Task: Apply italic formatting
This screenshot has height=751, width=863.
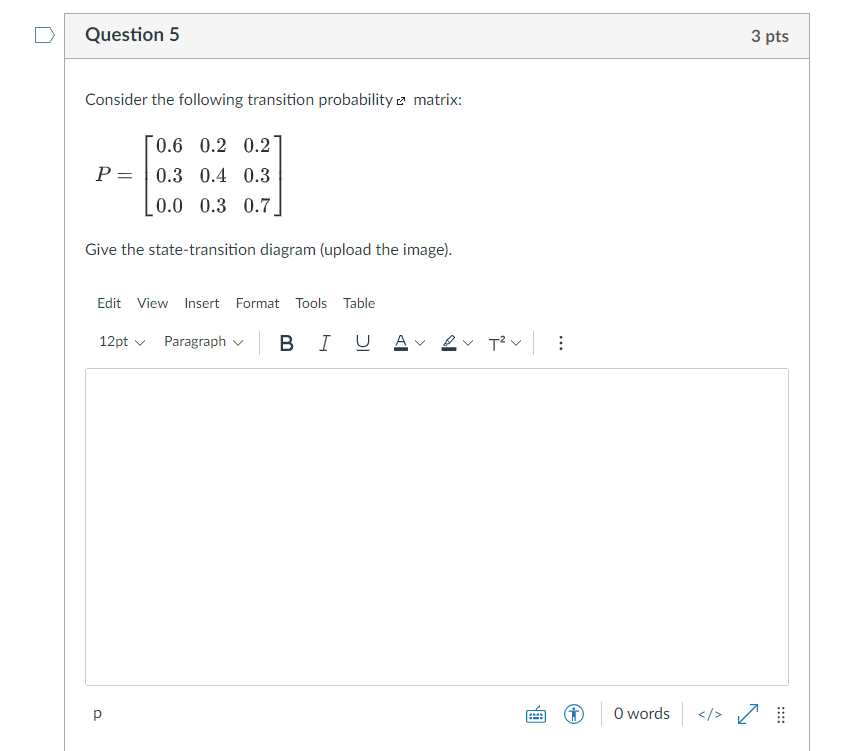Action: tap(324, 343)
